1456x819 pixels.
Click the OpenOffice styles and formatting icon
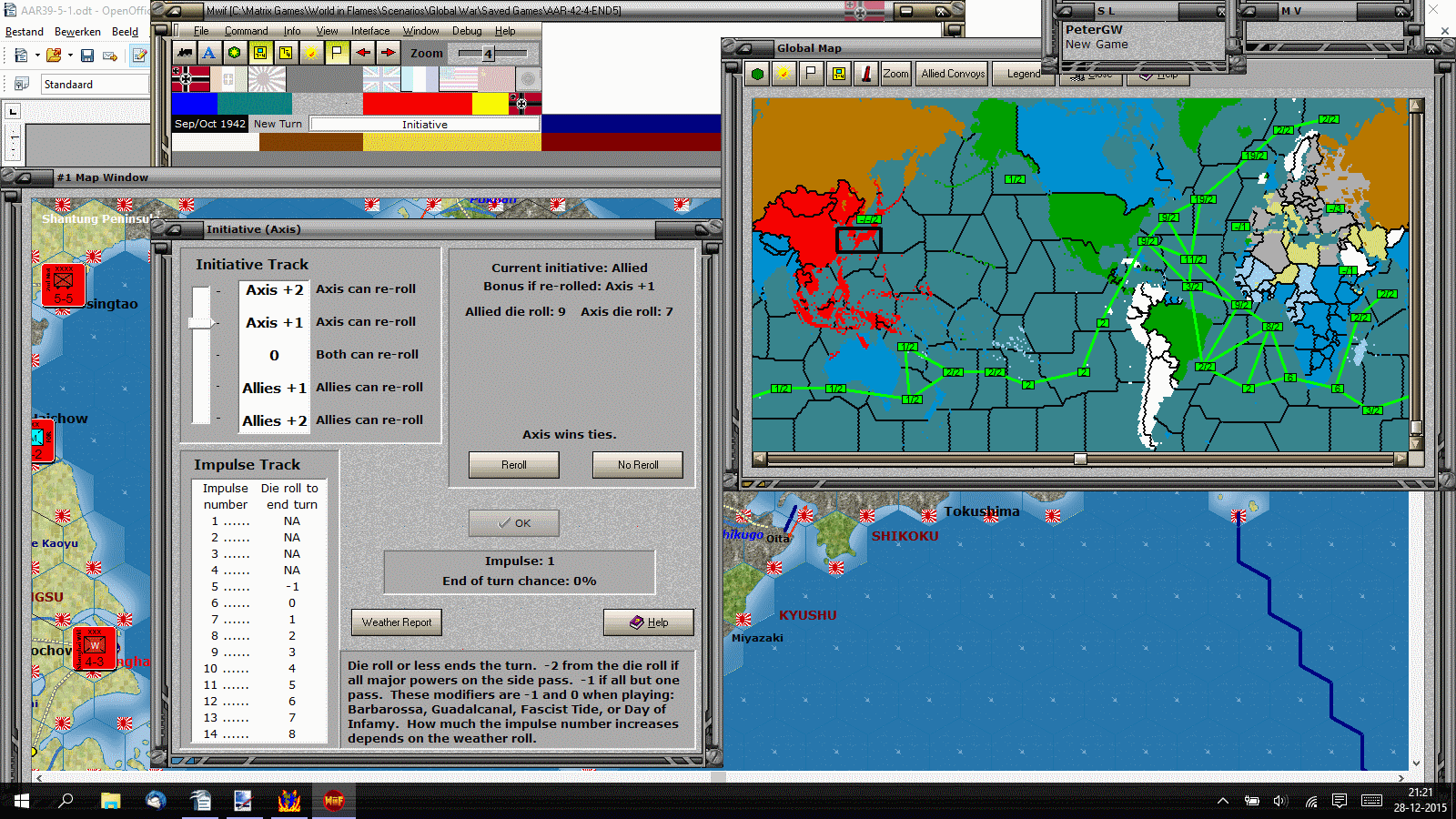point(21,84)
